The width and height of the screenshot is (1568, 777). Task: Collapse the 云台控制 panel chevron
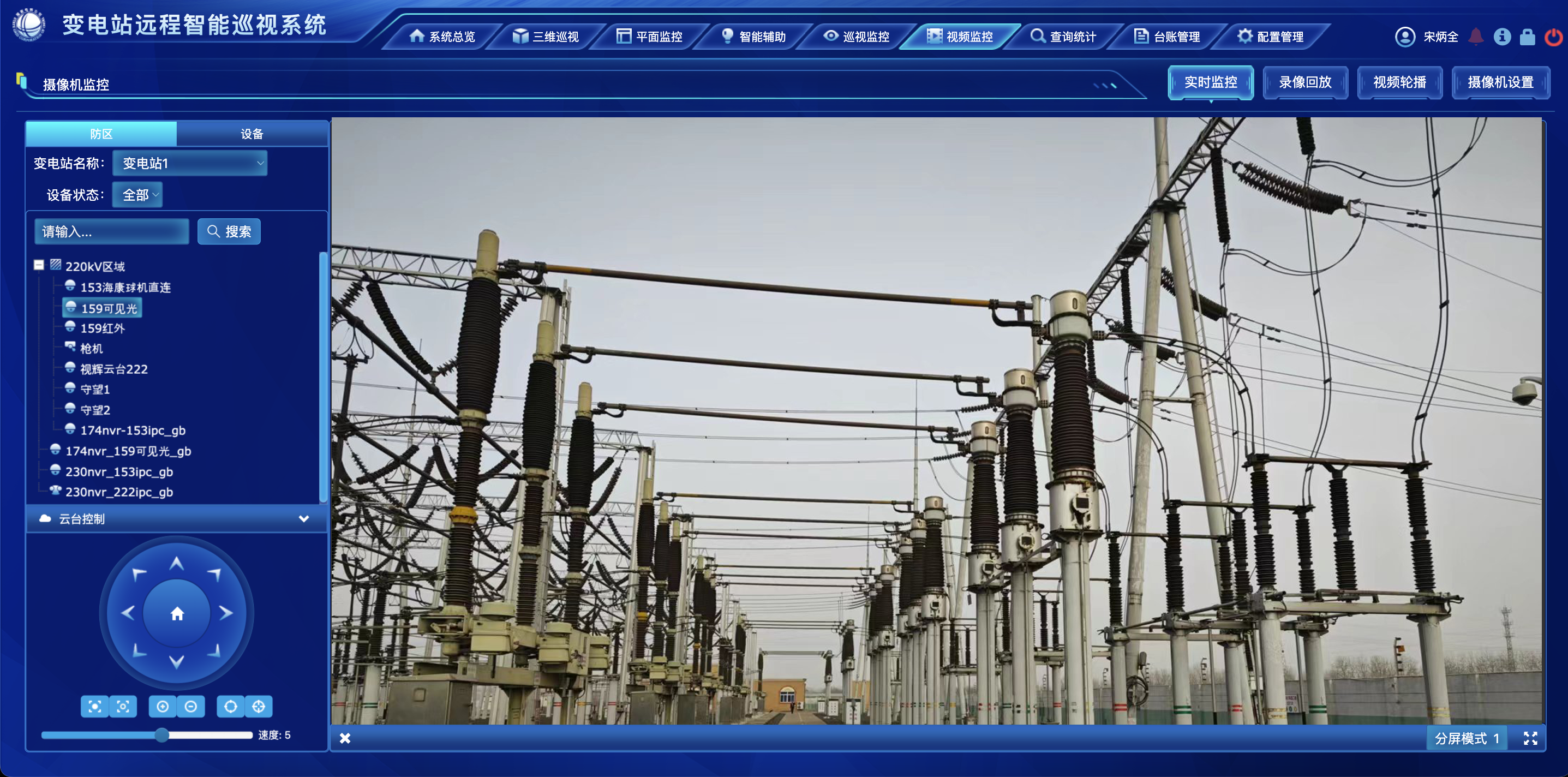304,519
